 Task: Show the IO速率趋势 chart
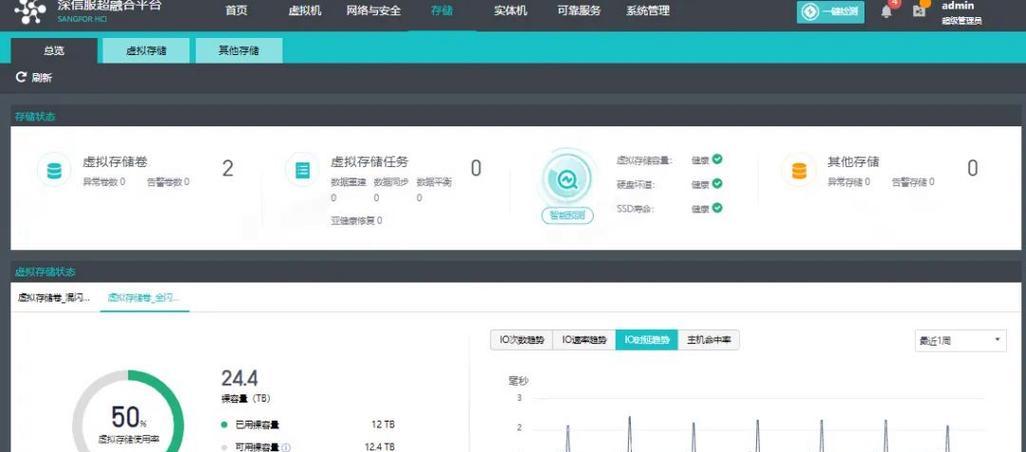(584, 340)
